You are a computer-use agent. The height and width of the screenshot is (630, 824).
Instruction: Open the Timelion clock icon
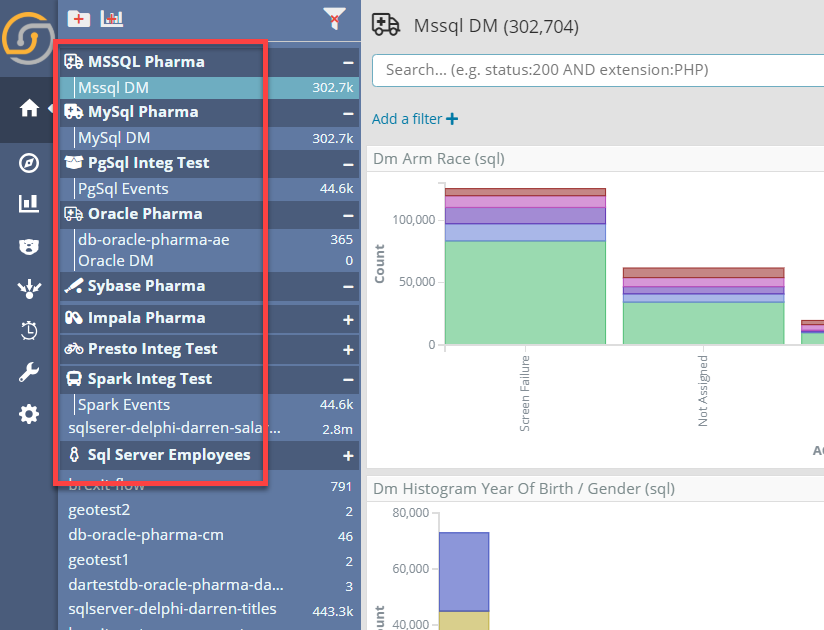pyautogui.click(x=29, y=330)
